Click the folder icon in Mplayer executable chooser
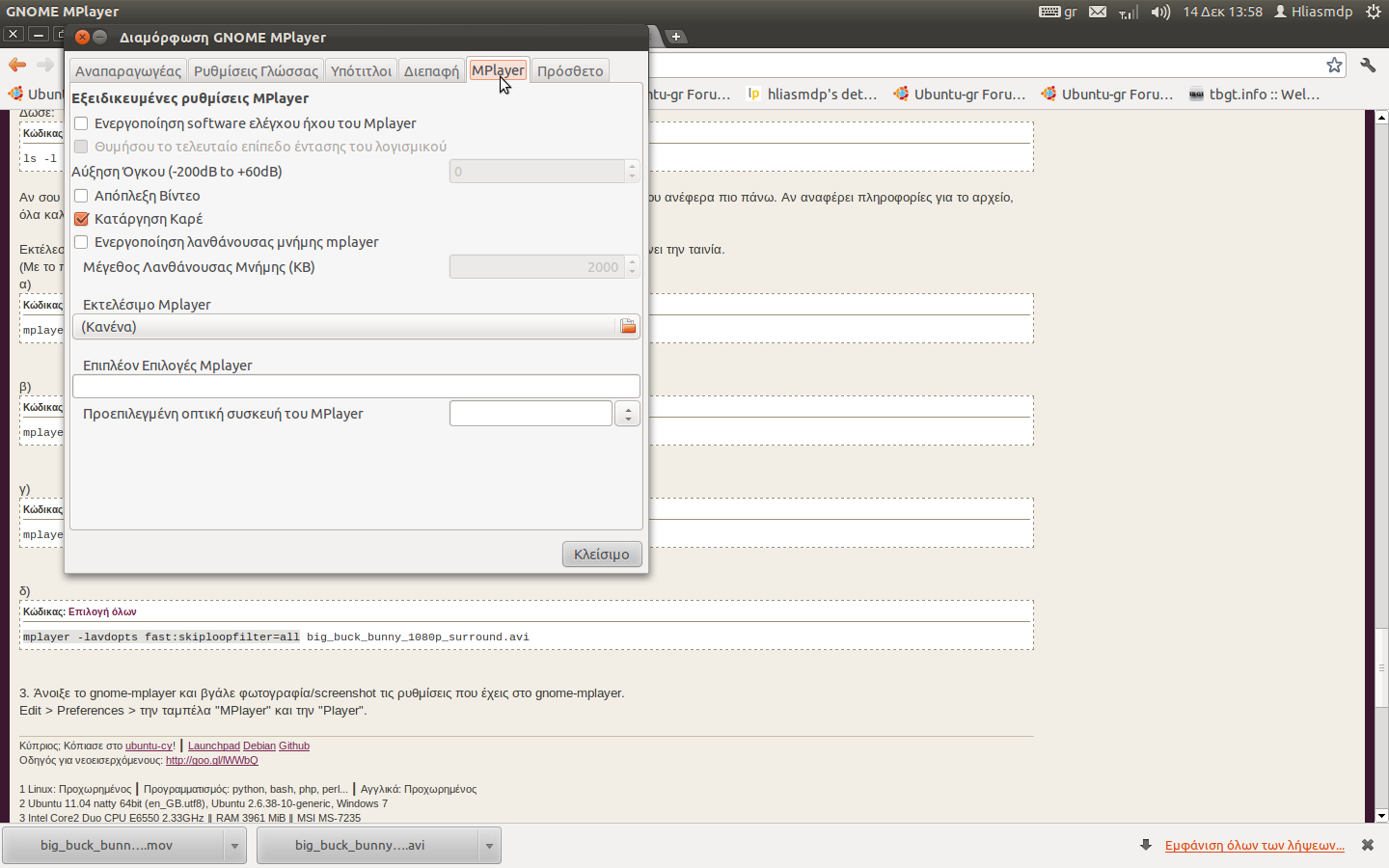The width and height of the screenshot is (1389, 868). 628,327
